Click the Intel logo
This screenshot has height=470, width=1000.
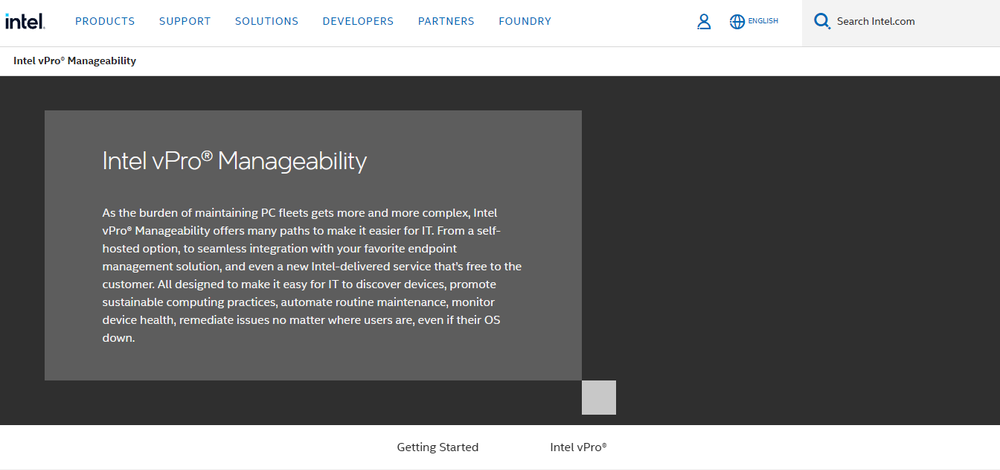[x=25, y=22]
